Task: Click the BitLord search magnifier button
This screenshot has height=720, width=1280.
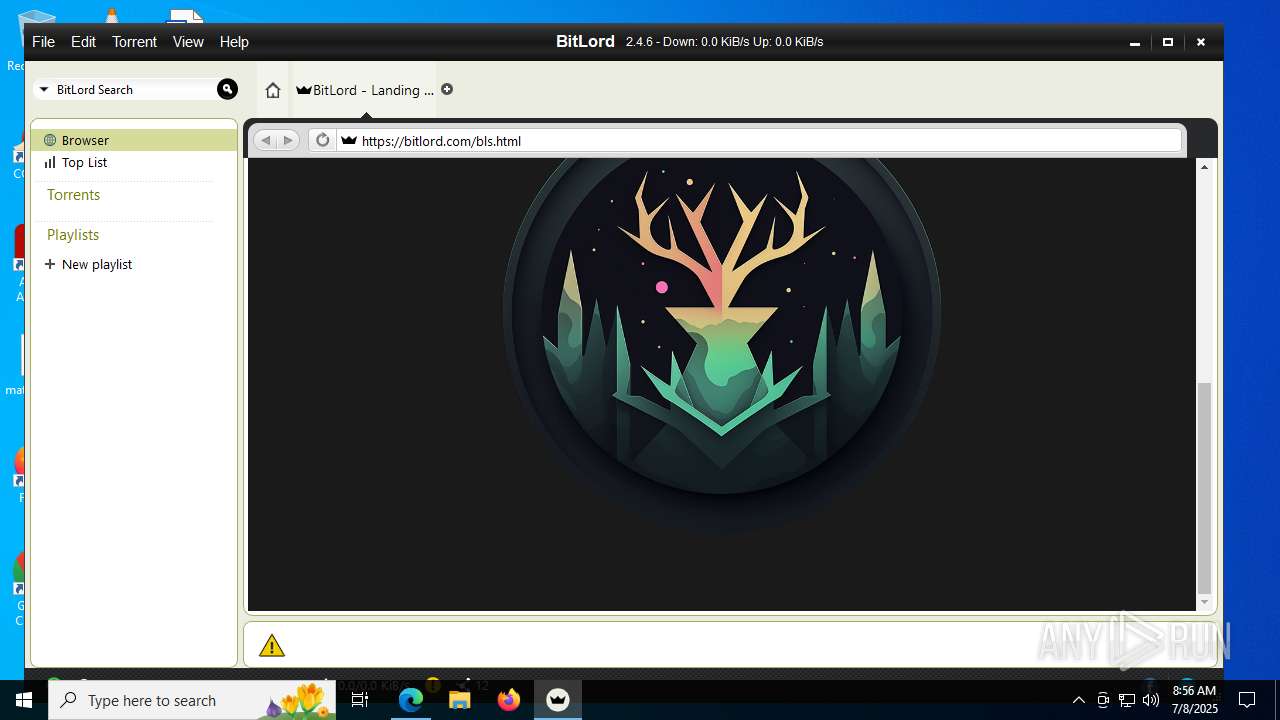Action: [227, 89]
